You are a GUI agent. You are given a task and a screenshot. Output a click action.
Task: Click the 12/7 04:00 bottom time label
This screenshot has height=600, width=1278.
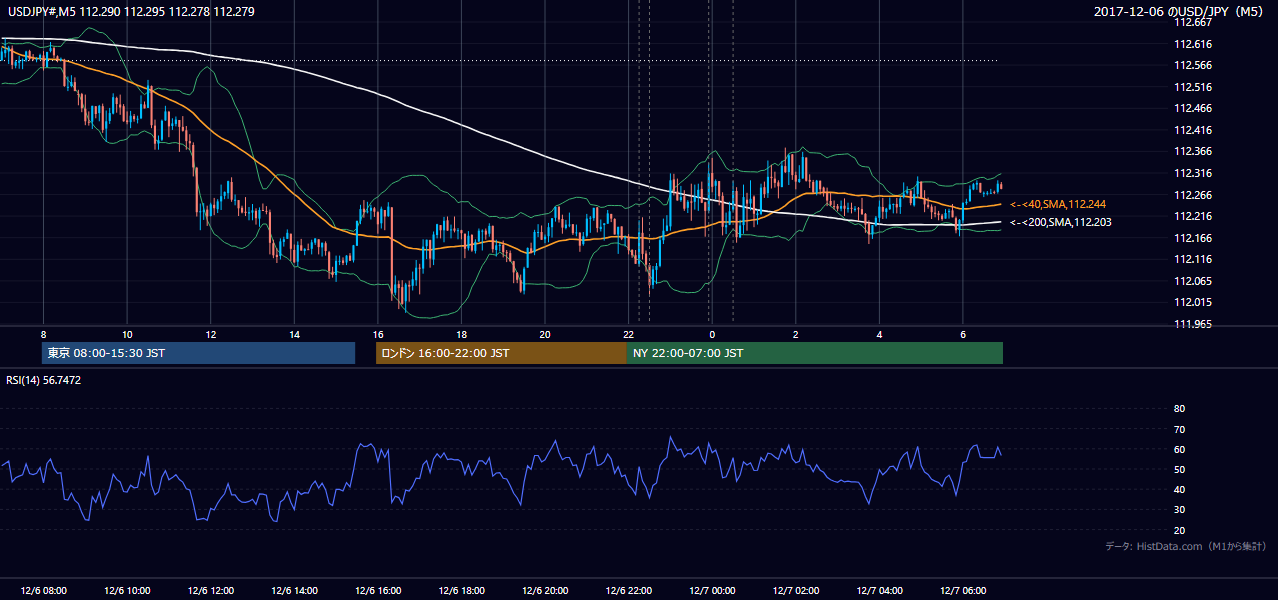[x=879, y=590]
